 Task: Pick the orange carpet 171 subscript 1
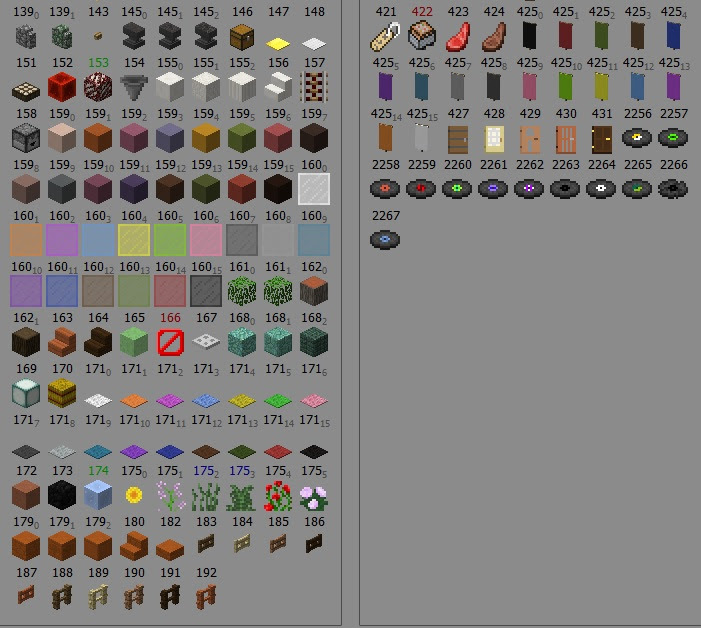pos(134,400)
